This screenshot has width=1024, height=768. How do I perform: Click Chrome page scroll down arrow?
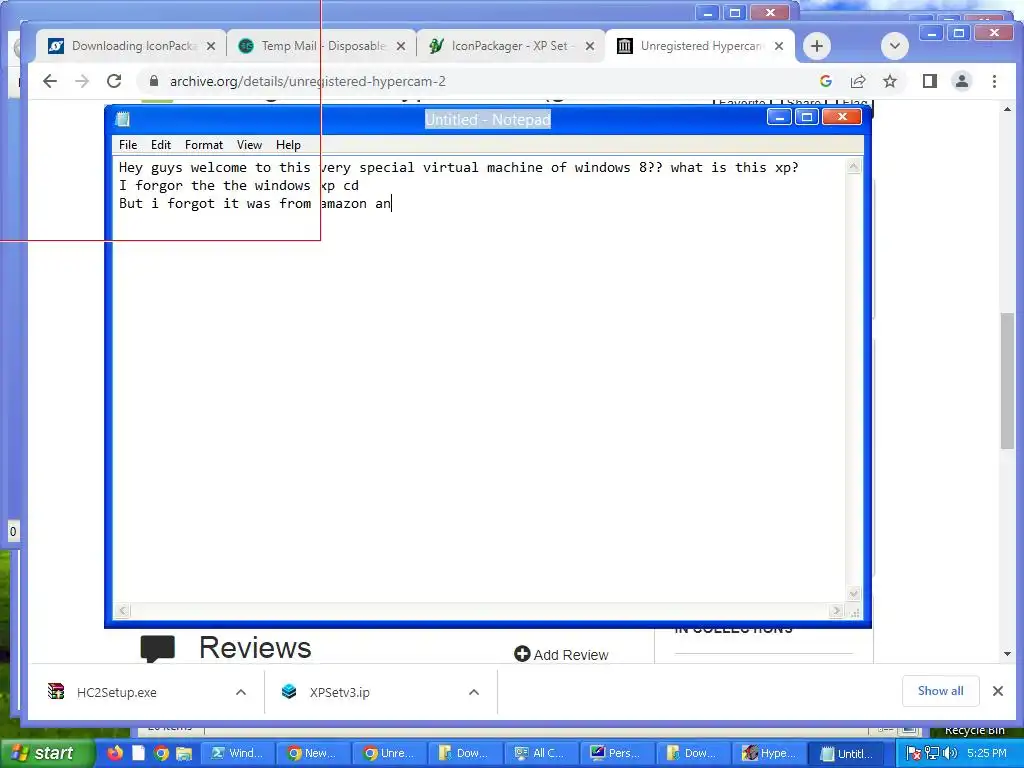pyautogui.click(x=1008, y=654)
